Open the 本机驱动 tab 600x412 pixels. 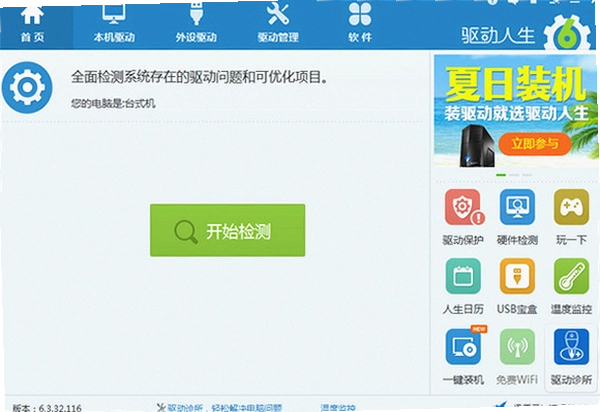[114, 25]
